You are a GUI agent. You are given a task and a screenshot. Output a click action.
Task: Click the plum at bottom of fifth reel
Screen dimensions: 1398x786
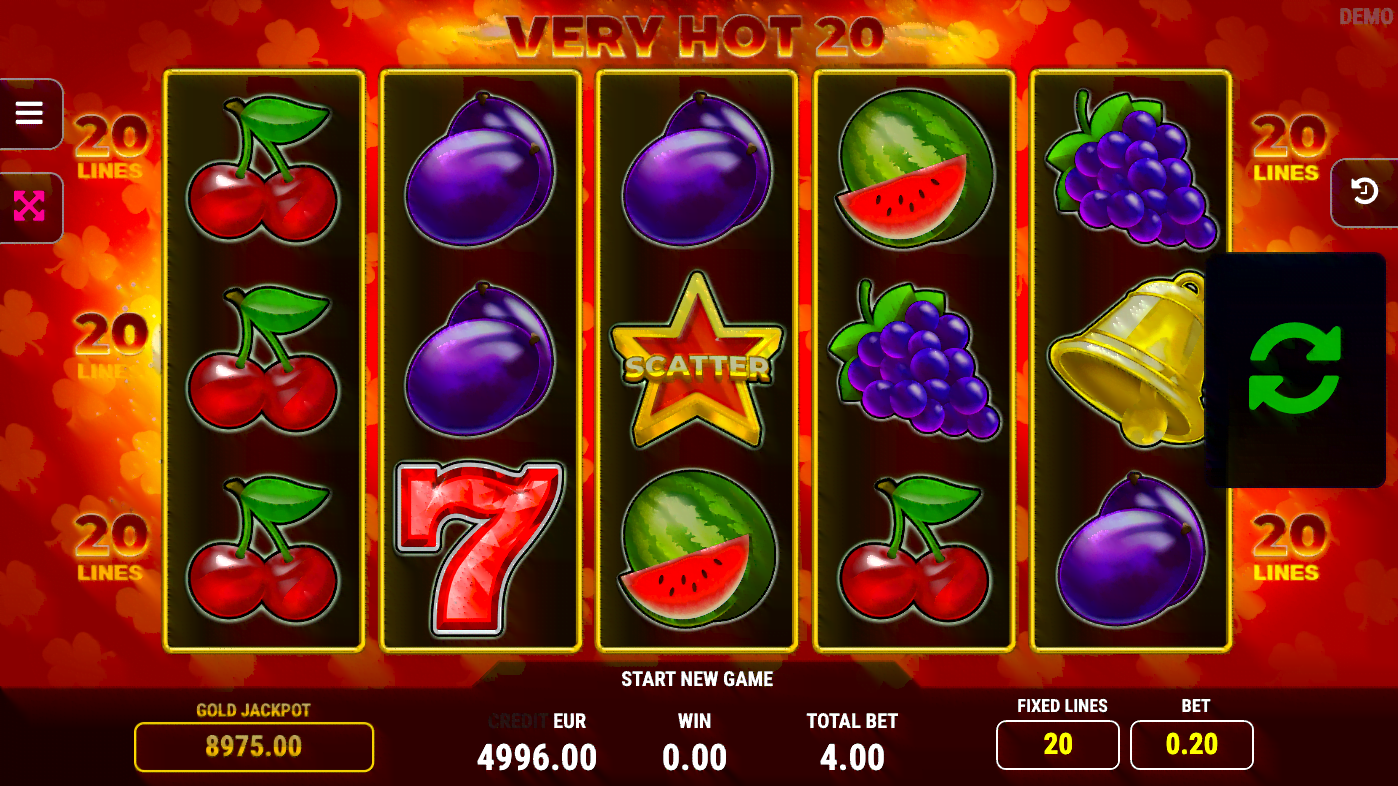pos(1131,550)
